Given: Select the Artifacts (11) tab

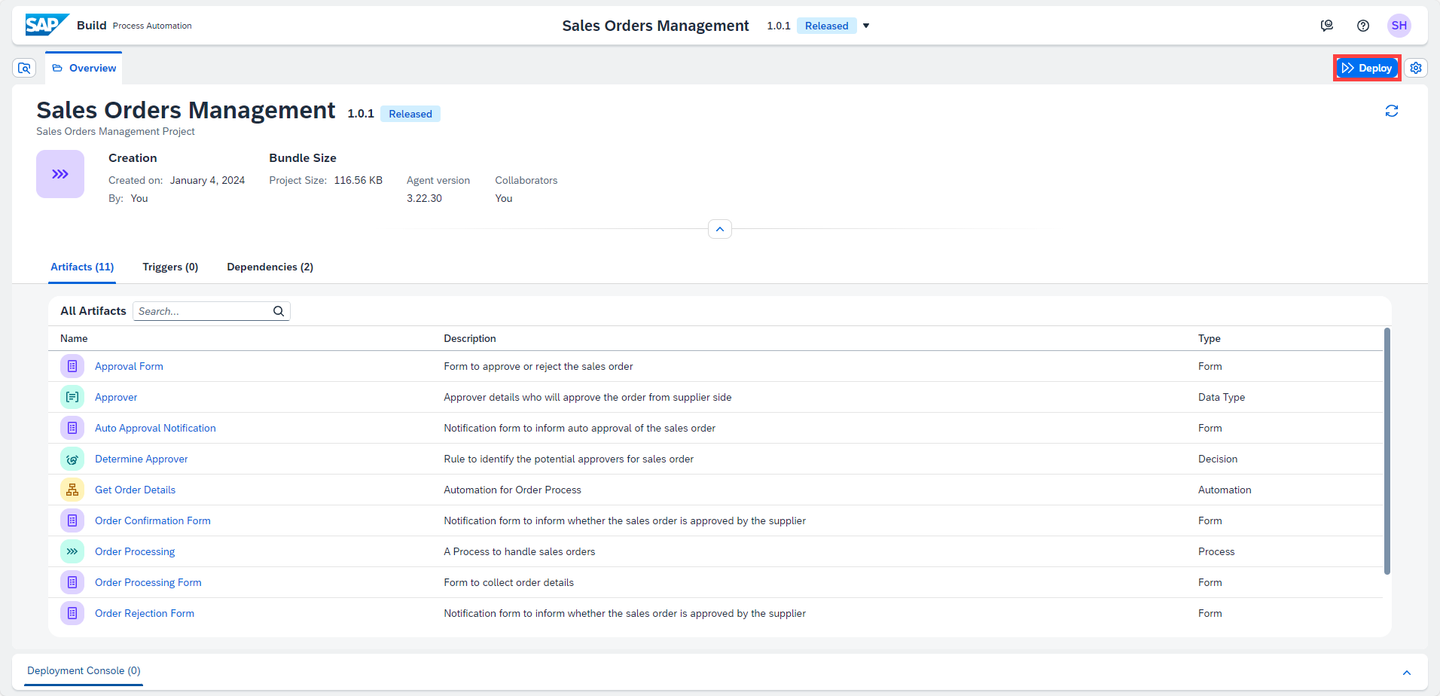Looking at the screenshot, I should pyautogui.click(x=82, y=267).
